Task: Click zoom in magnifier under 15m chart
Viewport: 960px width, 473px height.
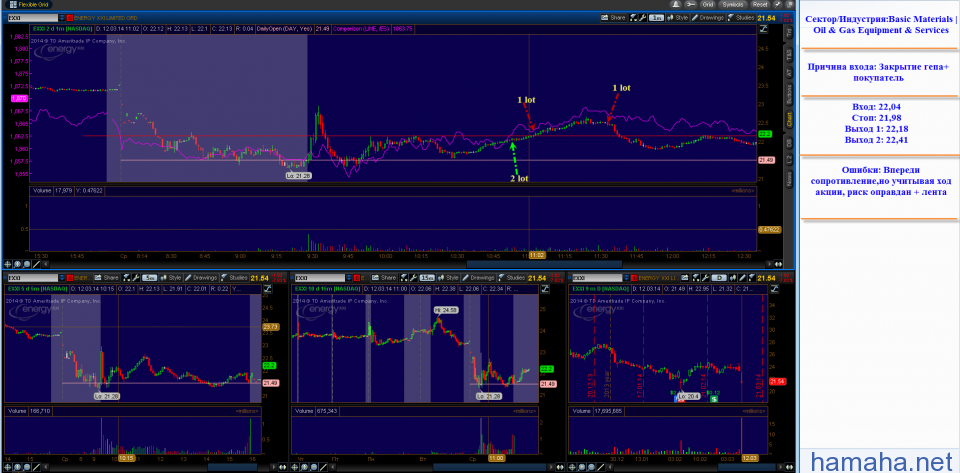Action: (304, 467)
